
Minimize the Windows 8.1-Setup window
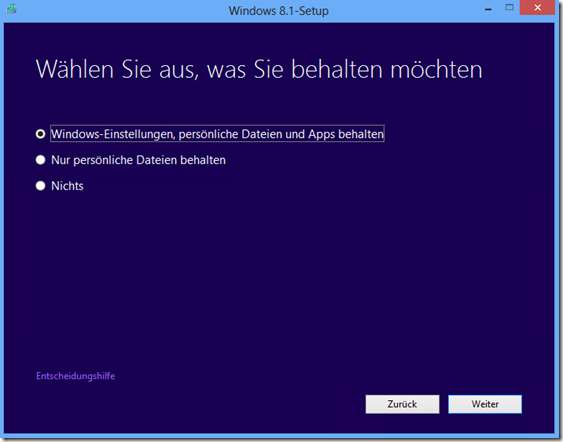(488, 8)
